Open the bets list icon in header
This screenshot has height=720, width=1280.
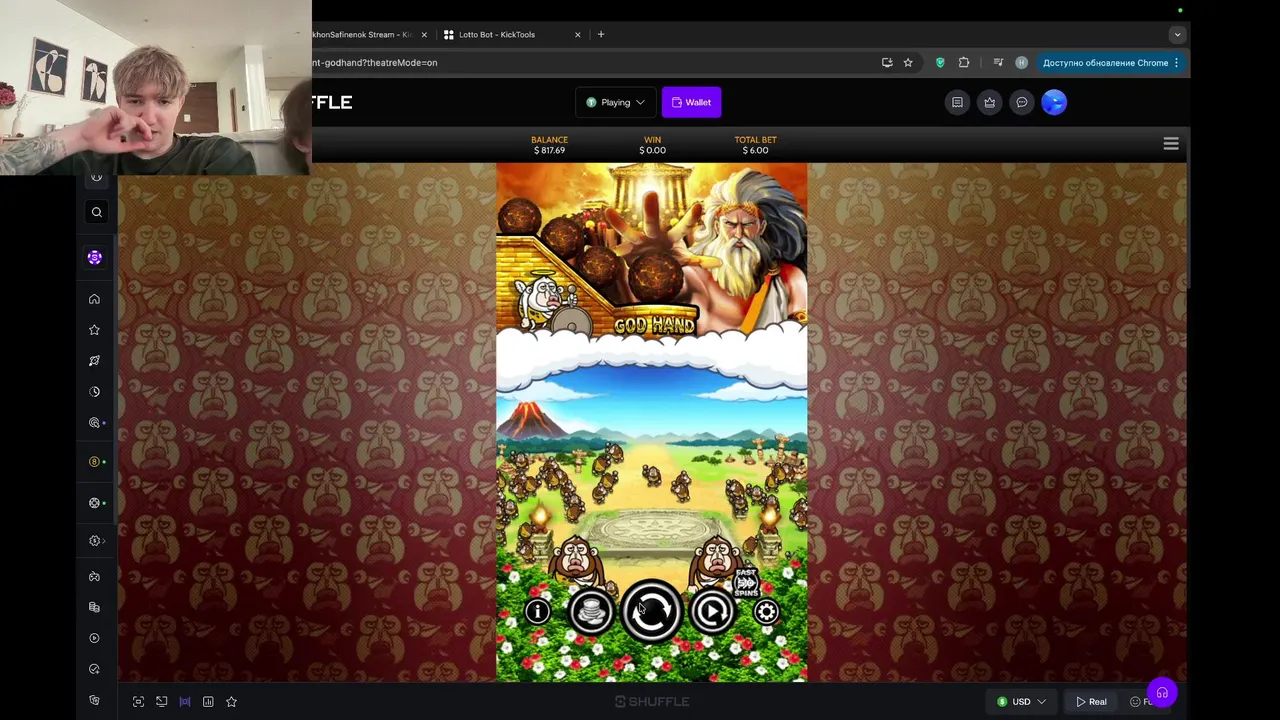pos(957,102)
